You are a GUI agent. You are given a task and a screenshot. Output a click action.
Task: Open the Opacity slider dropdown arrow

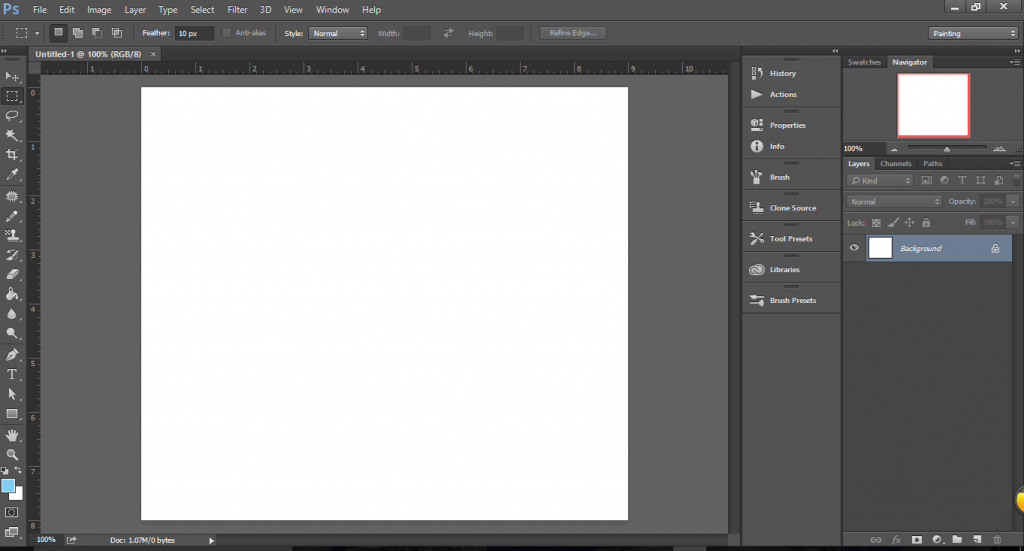(x=1013, y=202)
